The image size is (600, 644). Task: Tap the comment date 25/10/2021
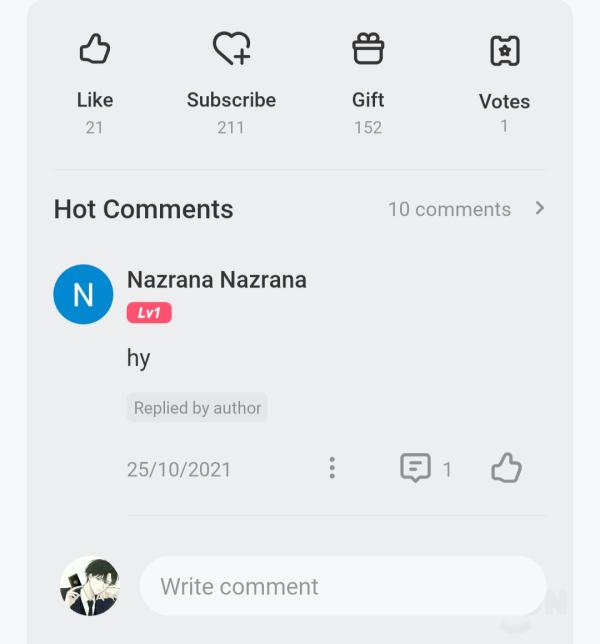point(178,469)
